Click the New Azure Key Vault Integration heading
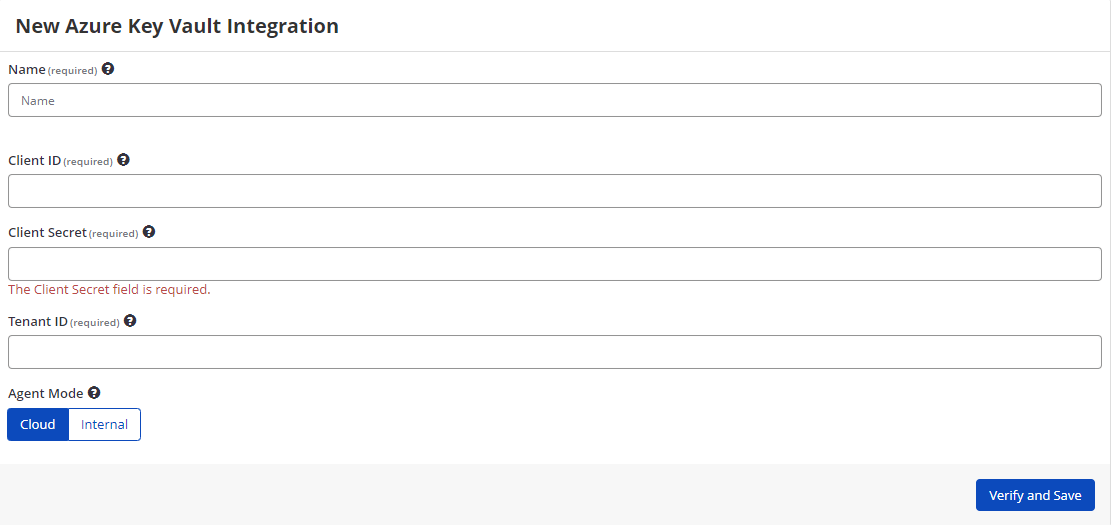The width and height of the screenshot is (1111, 525). click(177, 26)
